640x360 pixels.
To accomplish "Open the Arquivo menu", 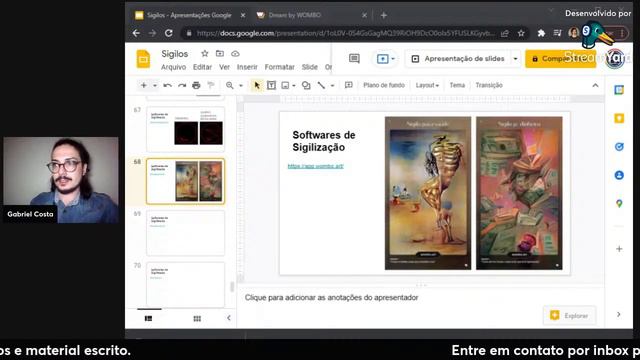I will tap(173, 67).
